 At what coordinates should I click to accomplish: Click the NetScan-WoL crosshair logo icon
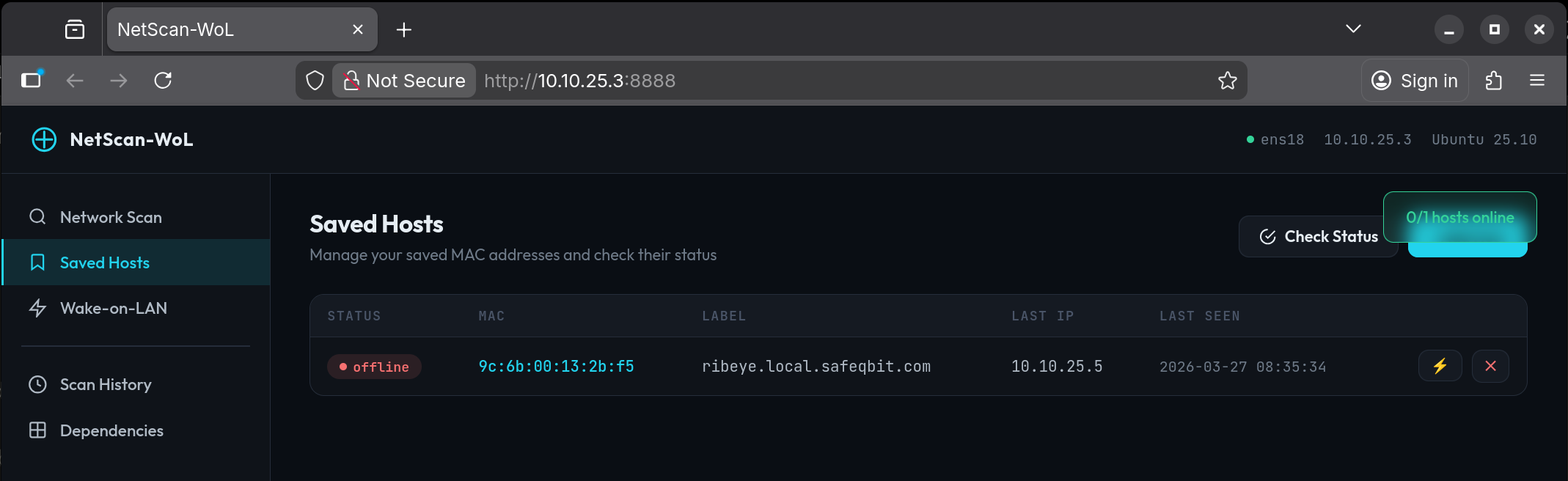[44, 139]
